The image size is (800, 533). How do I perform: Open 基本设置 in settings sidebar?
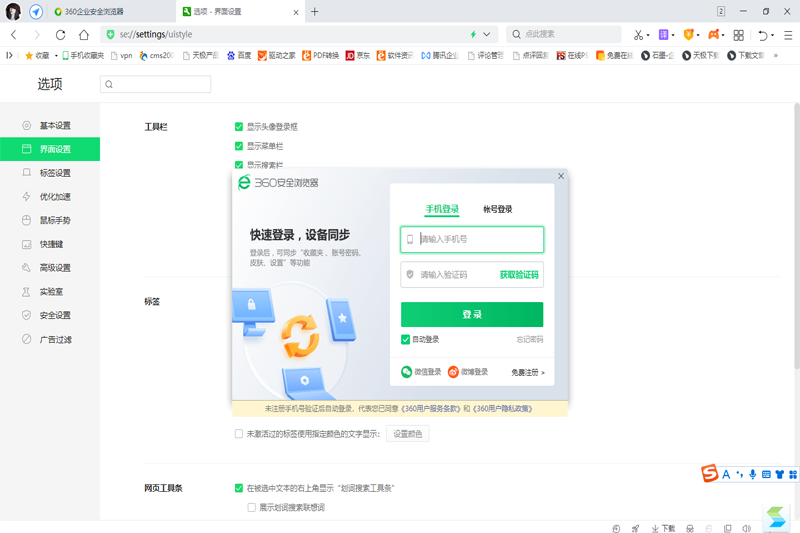pyautogui.click(x=50, y=125)
